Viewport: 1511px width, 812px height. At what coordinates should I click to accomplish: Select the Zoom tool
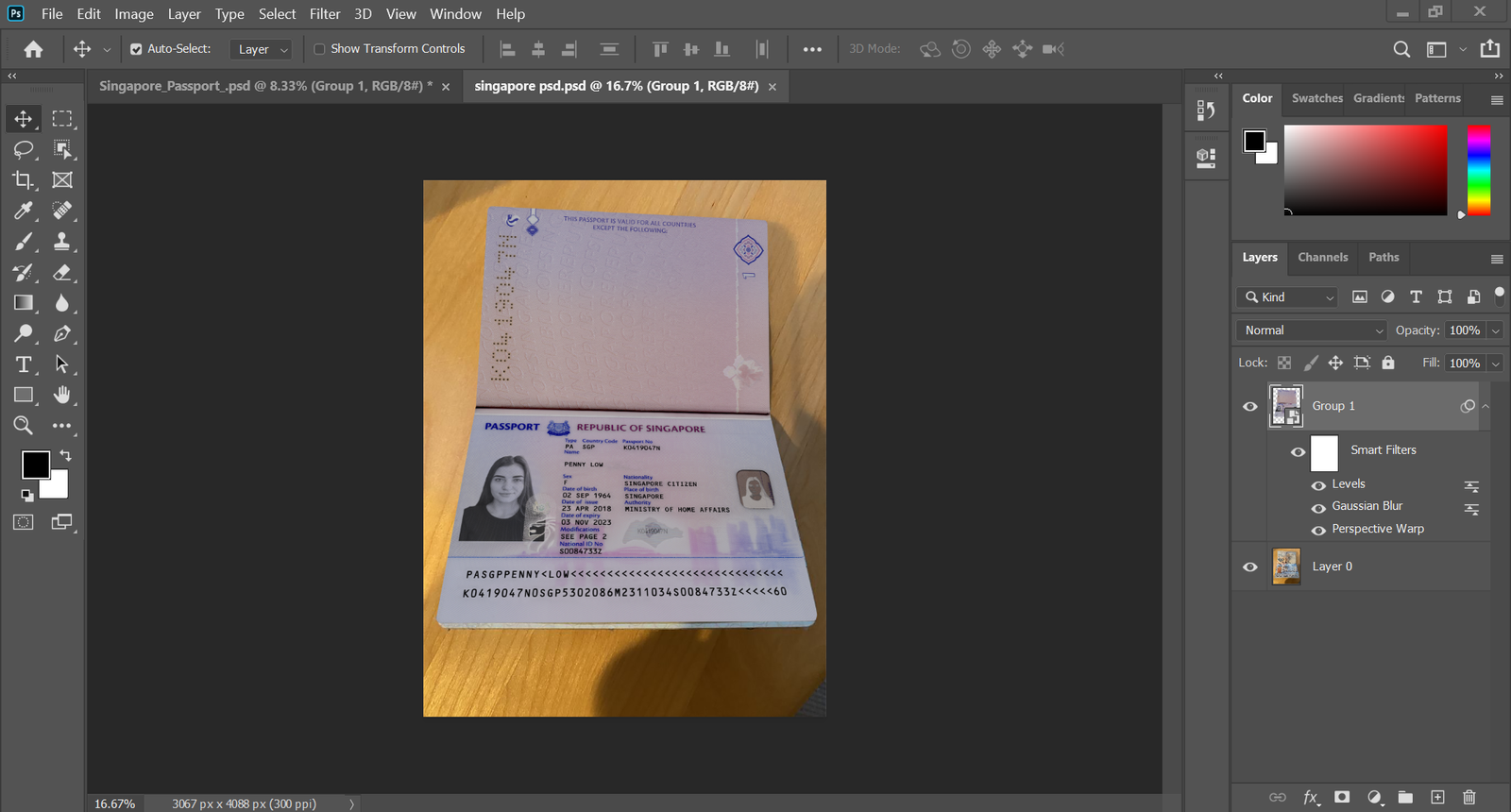pos(24,426)
